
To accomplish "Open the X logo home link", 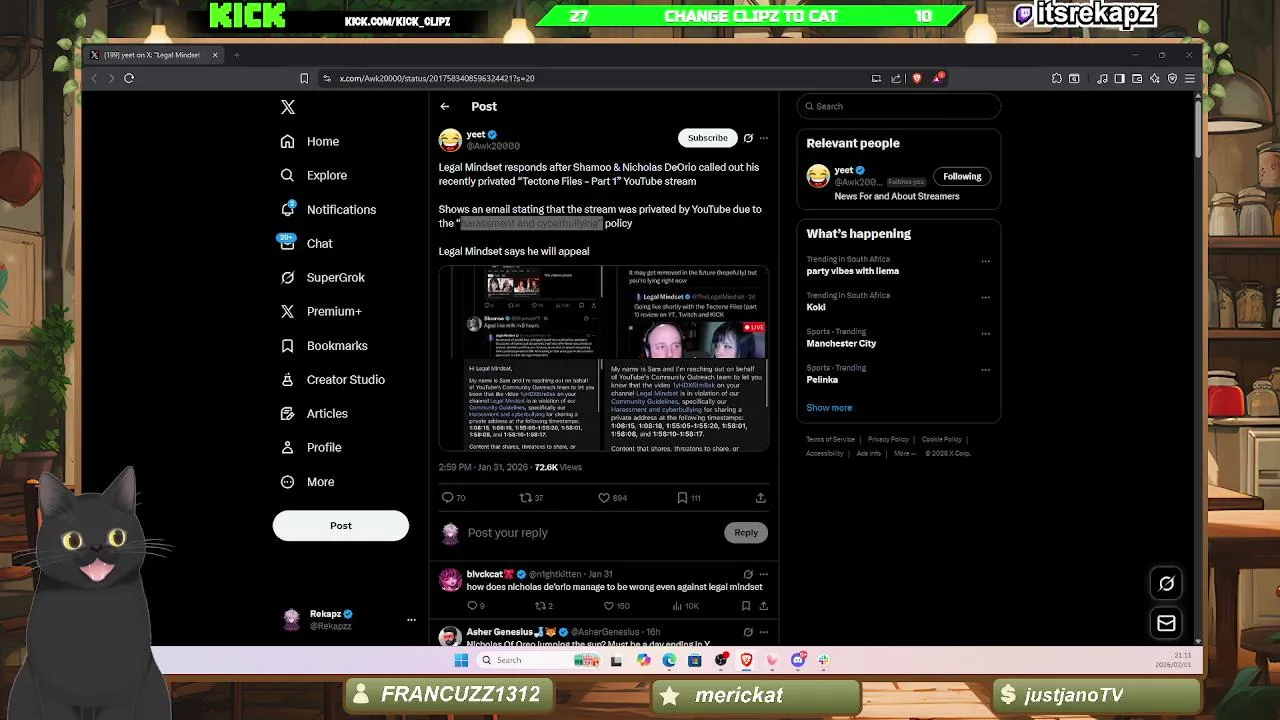I will point(288,107).
